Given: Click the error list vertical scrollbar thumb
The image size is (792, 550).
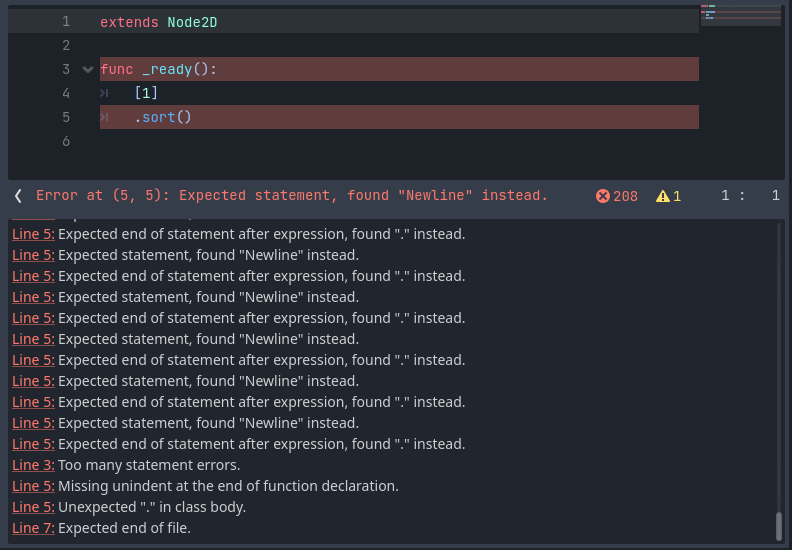Looking at the screenshot, I should click(x=779, y=526).
